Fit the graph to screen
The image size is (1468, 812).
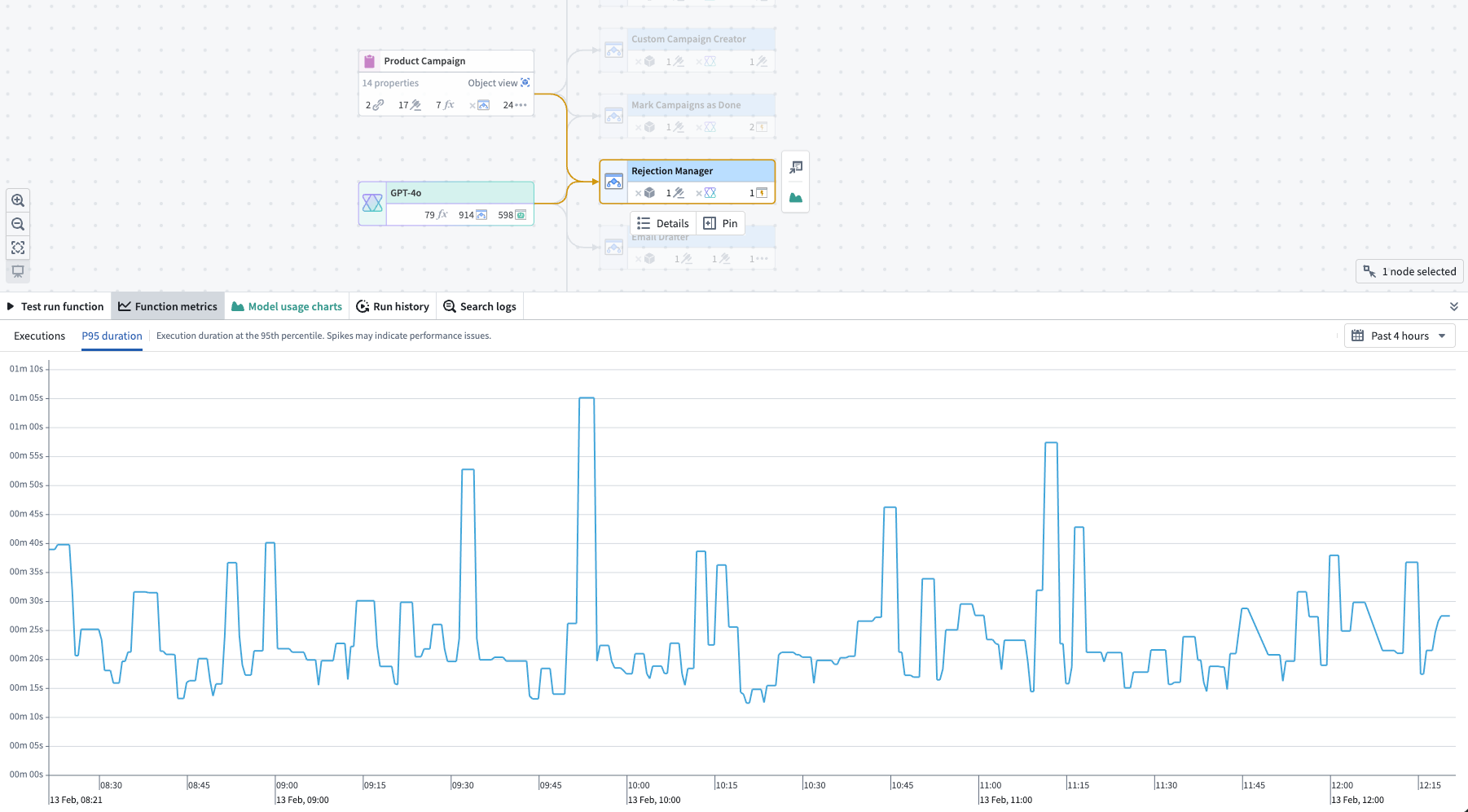point(17,248)
